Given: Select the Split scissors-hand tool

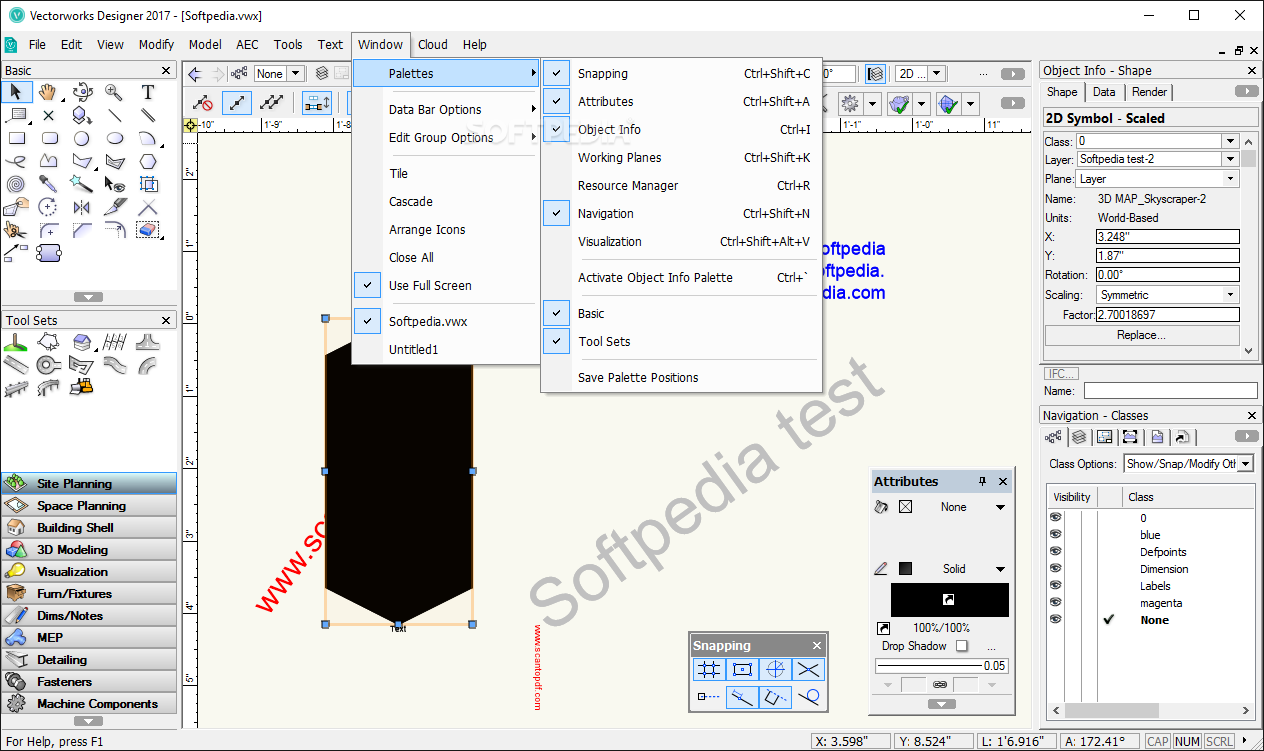Looking at the screenshot, I should pyautogui.click(x=16, y=230).
